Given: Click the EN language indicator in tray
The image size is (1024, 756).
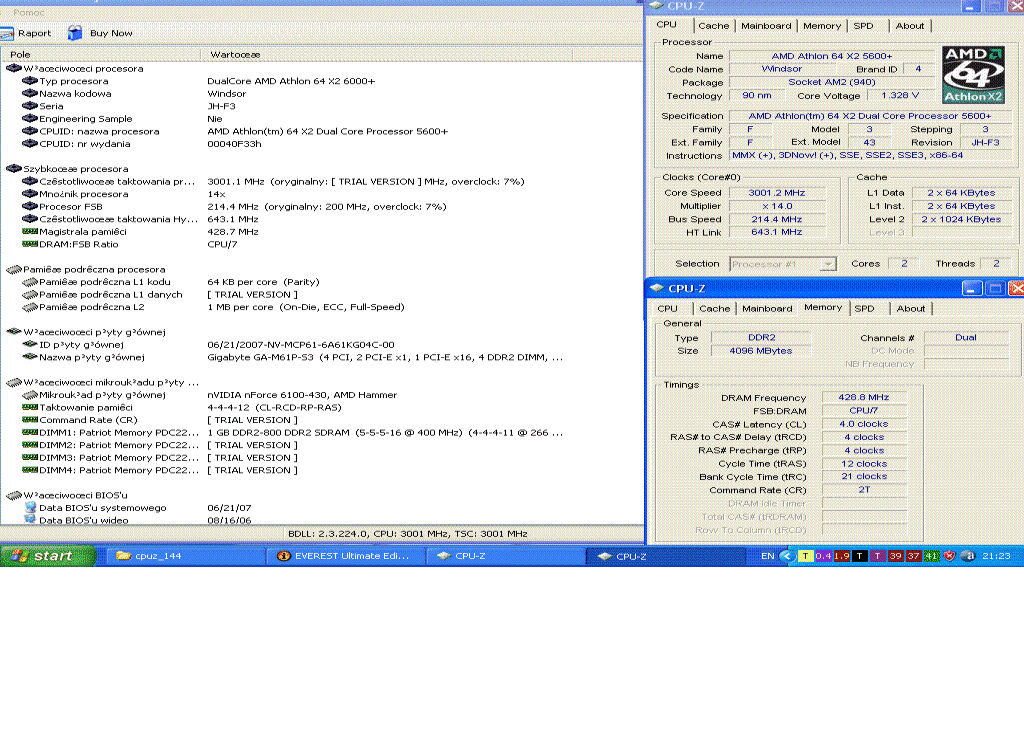Looking at the screenshot, I should coord(767,556).
